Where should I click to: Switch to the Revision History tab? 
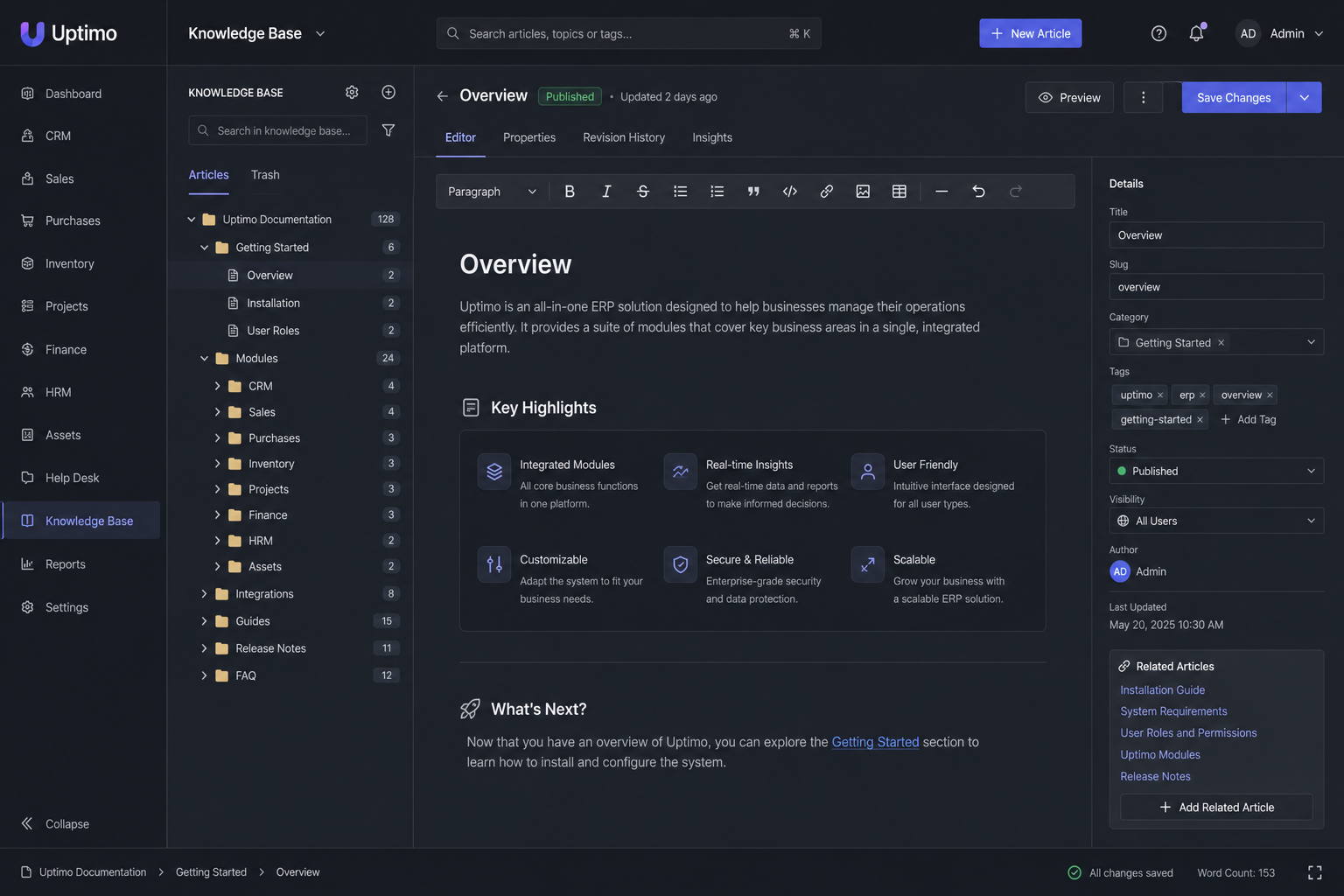[624, 137]
